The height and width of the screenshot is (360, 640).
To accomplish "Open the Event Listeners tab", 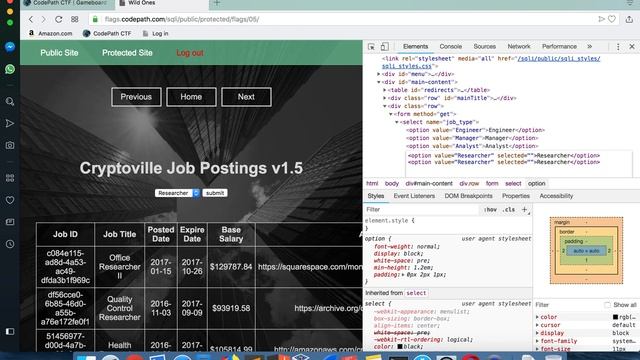I will coord(414,196).
